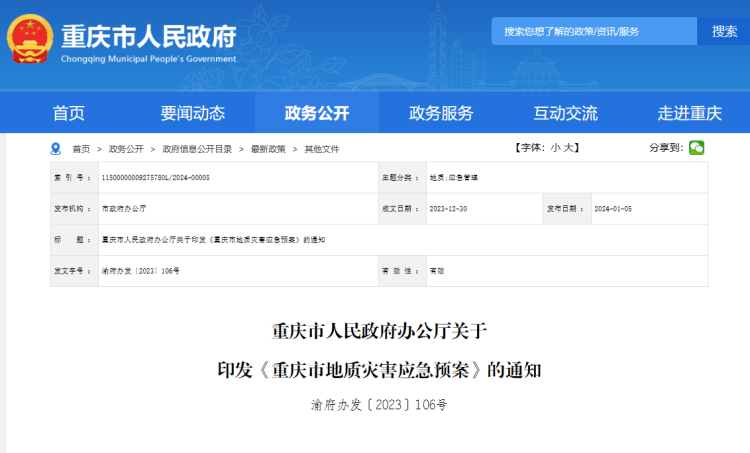Screen dimensions: 750x453
Task: Click the location pin breadcrumb icon
Action: click(56, 149)
